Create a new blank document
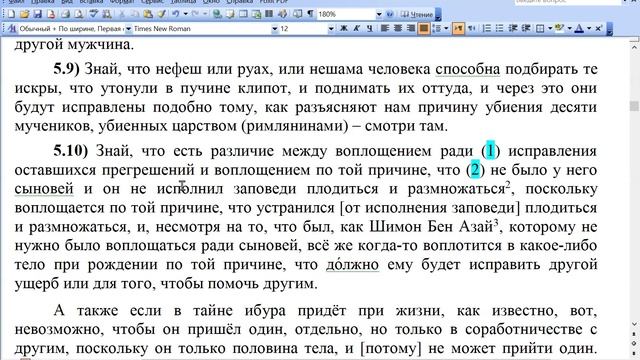 tap(11, 14)
